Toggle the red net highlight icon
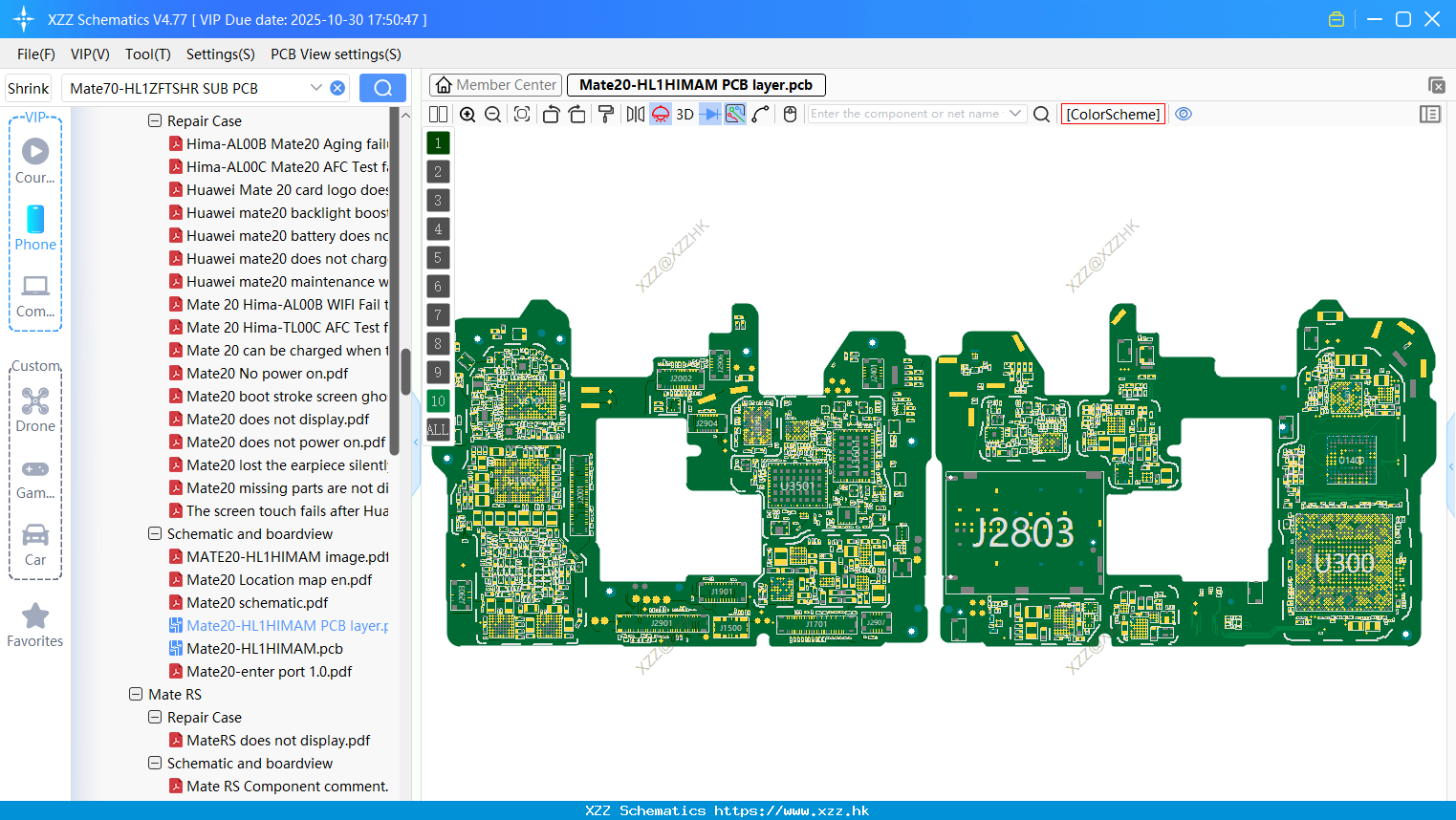Screen dimensions: 1456x820 [661, 114]
